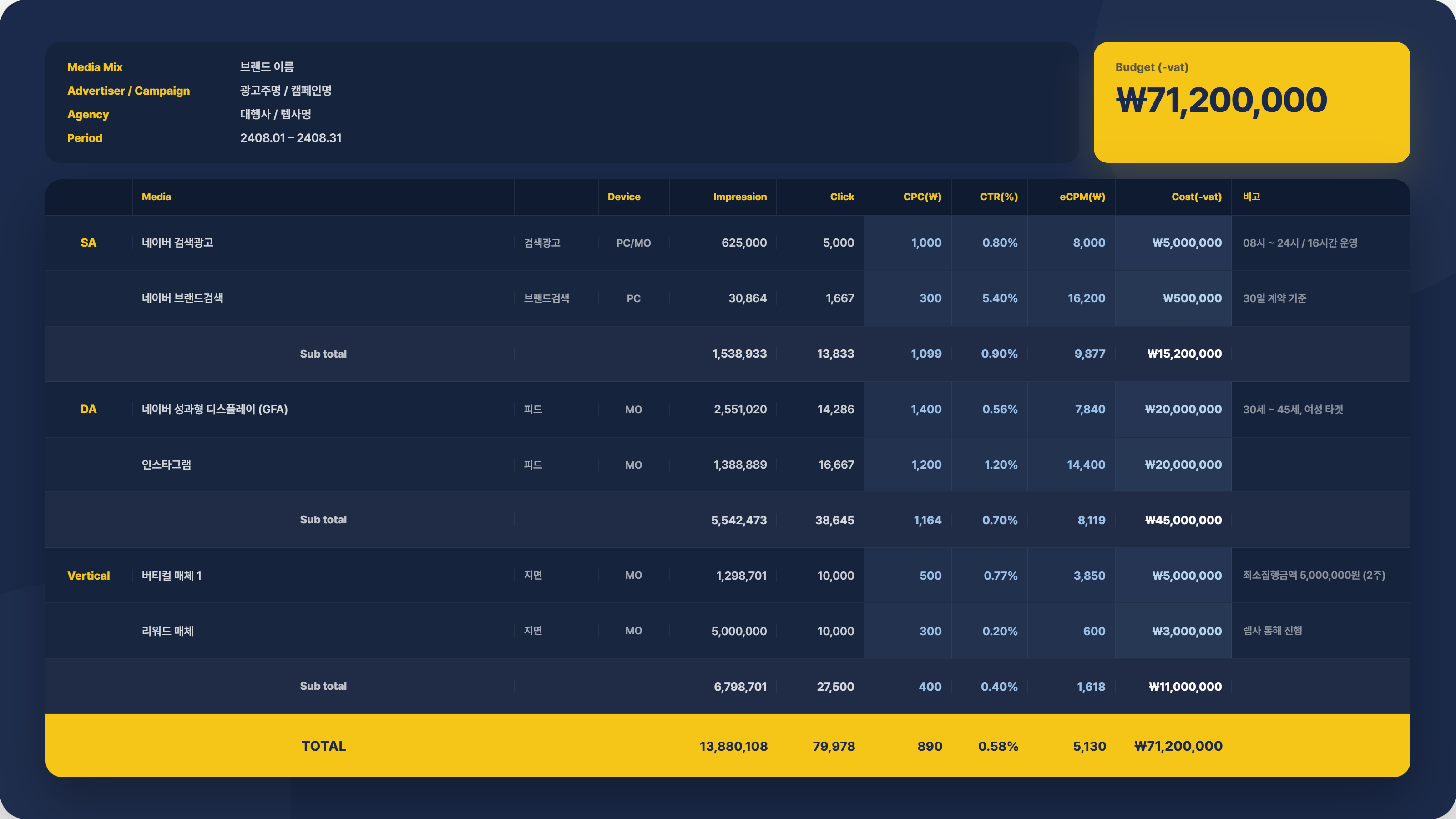Select the ₩15,200,000 sub total cost
Viewport: 1456px width, 819px height.
[1184, 354]
